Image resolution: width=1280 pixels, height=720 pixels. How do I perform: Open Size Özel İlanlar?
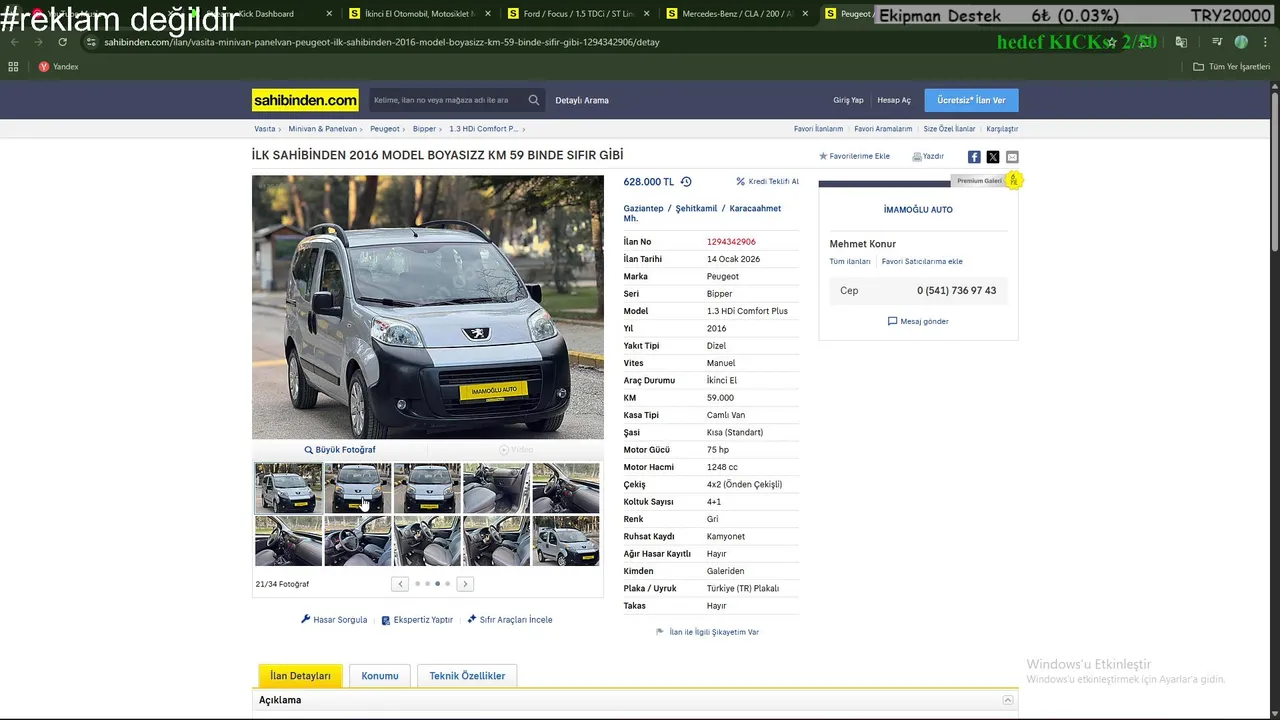pos(949,129)
